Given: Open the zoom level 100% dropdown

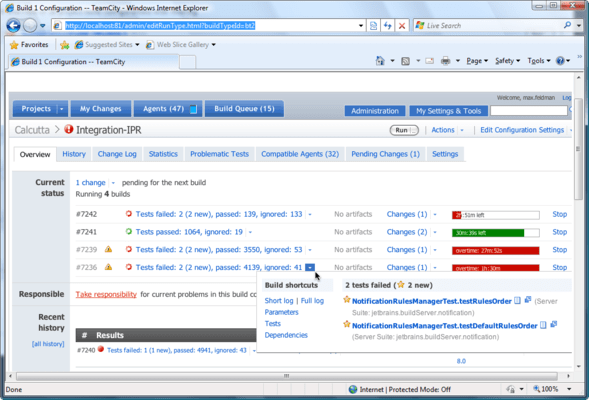Looking at the screenshot, I should (569, 389).
